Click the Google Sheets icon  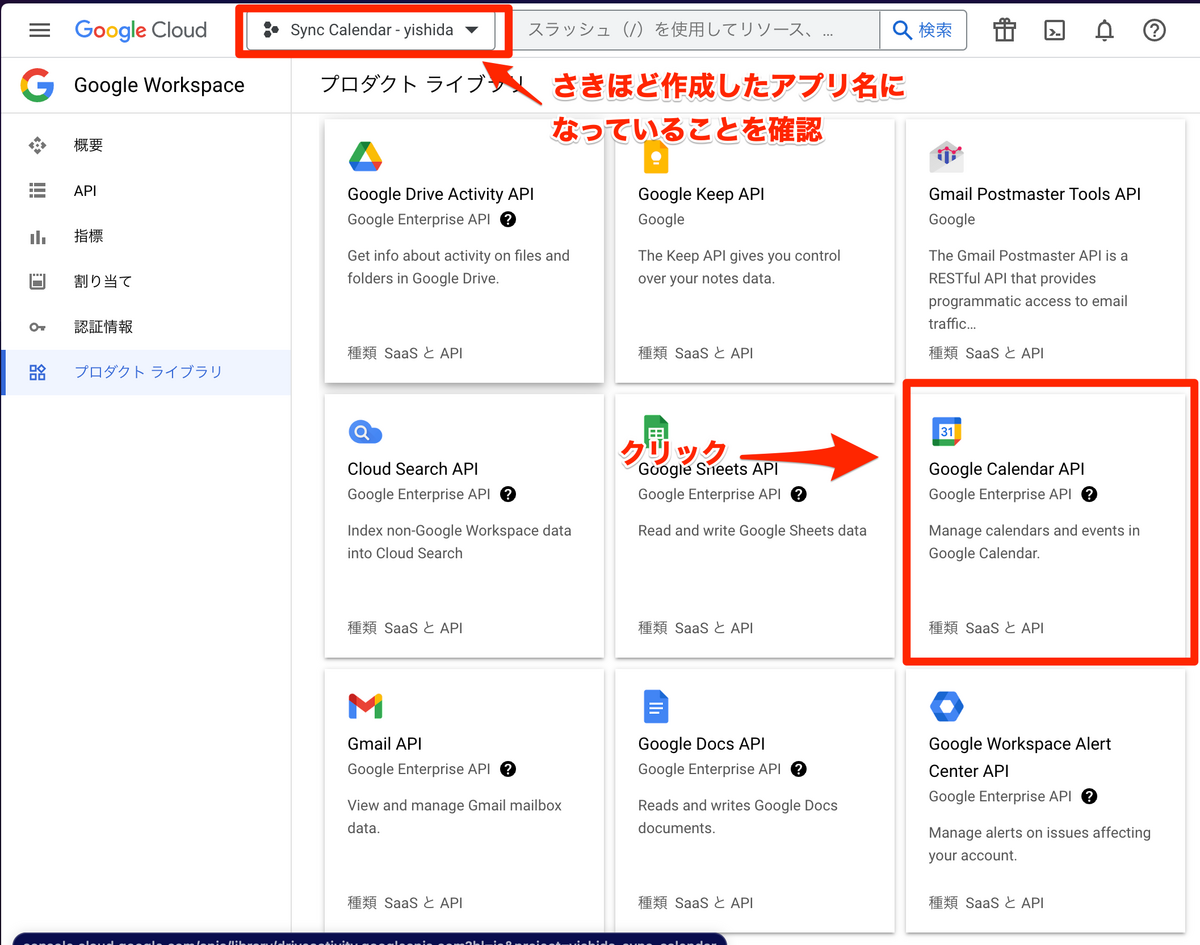(x=655, y=432)
